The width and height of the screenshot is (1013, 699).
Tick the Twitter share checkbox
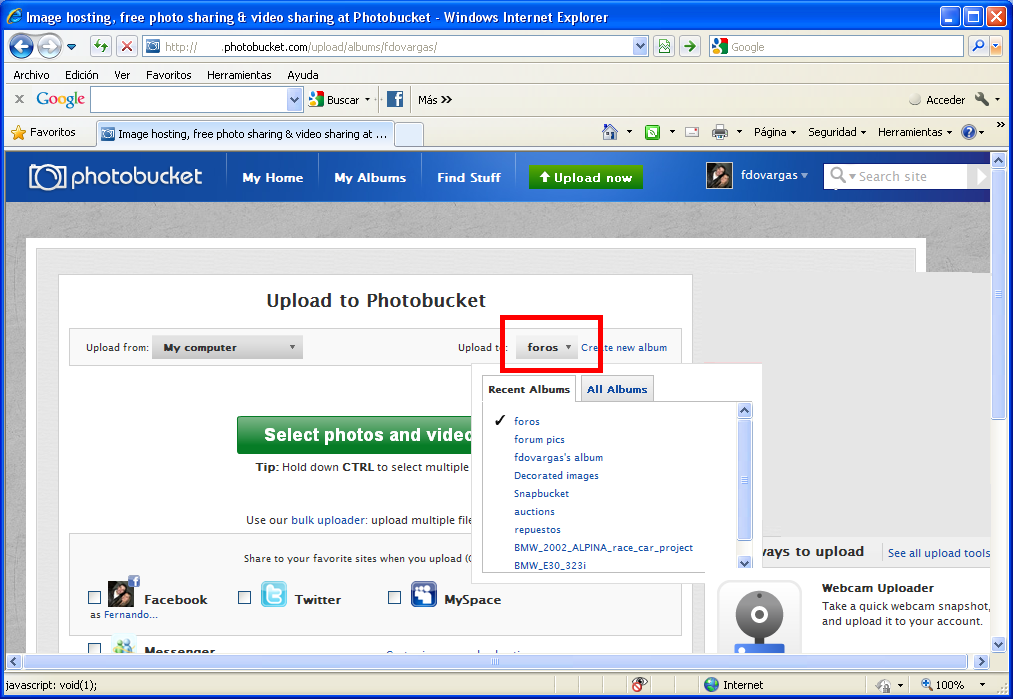[x=244, y=598]
